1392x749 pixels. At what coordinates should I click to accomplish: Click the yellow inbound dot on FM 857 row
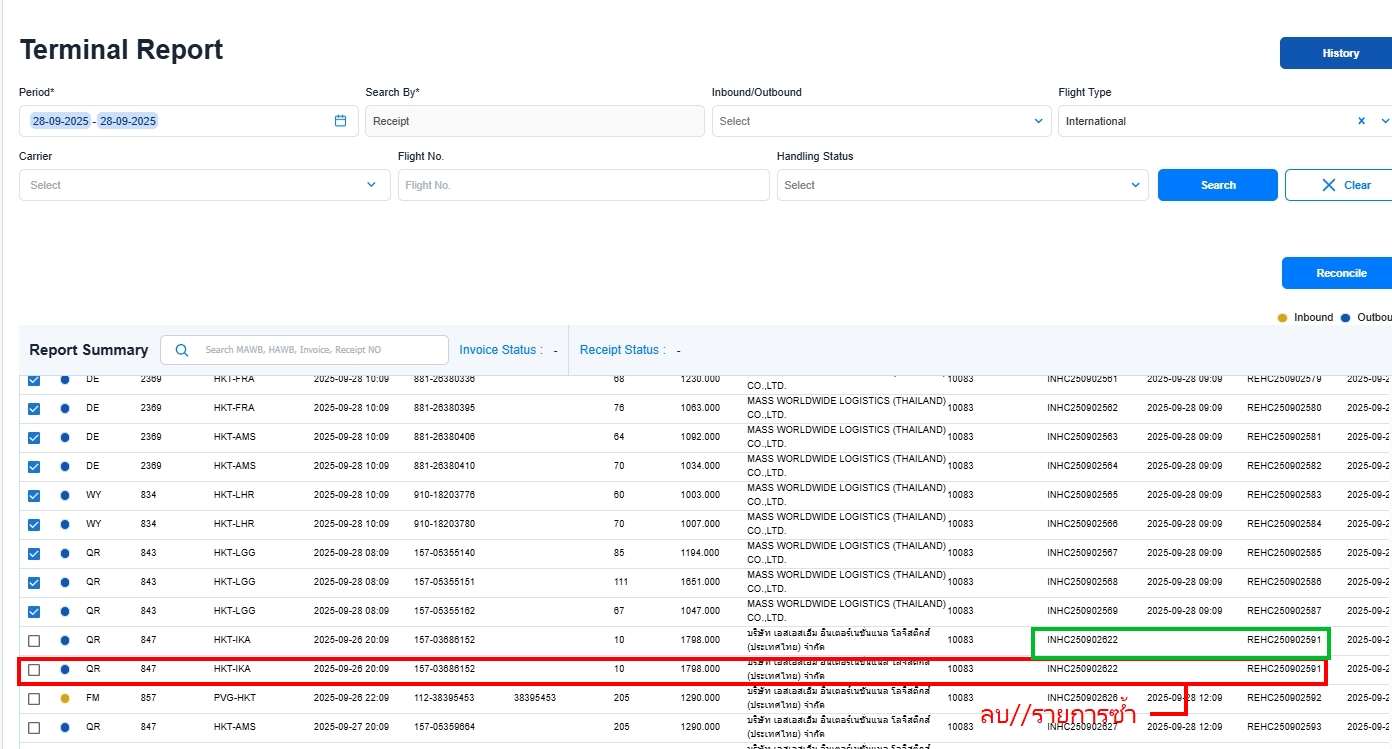click(65, 698)
